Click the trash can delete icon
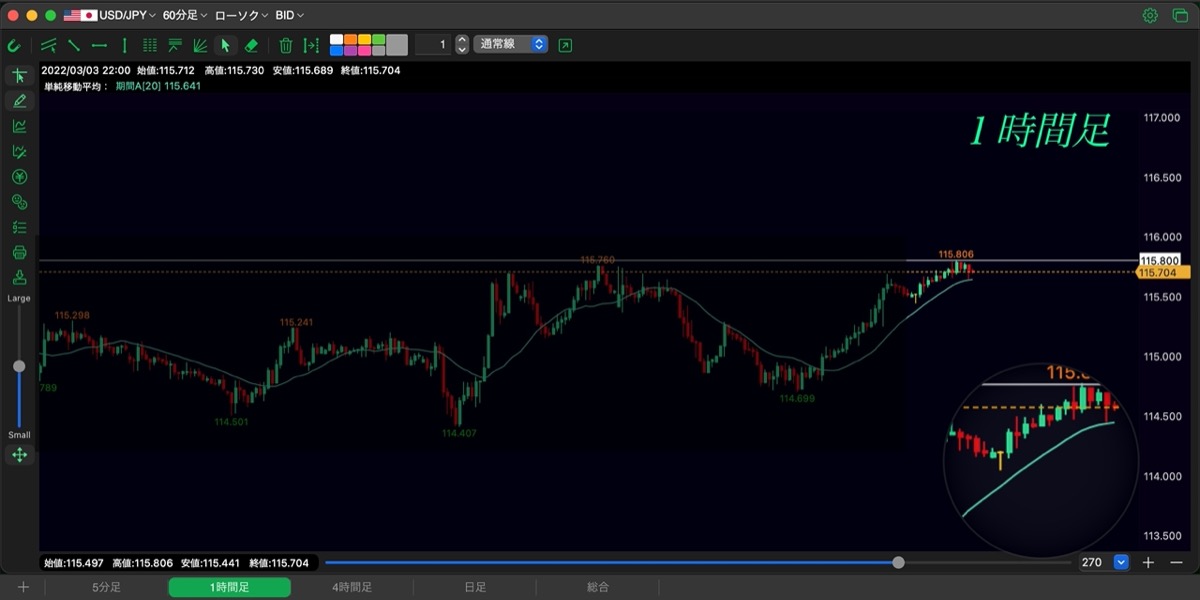 (x=286, y=45)
